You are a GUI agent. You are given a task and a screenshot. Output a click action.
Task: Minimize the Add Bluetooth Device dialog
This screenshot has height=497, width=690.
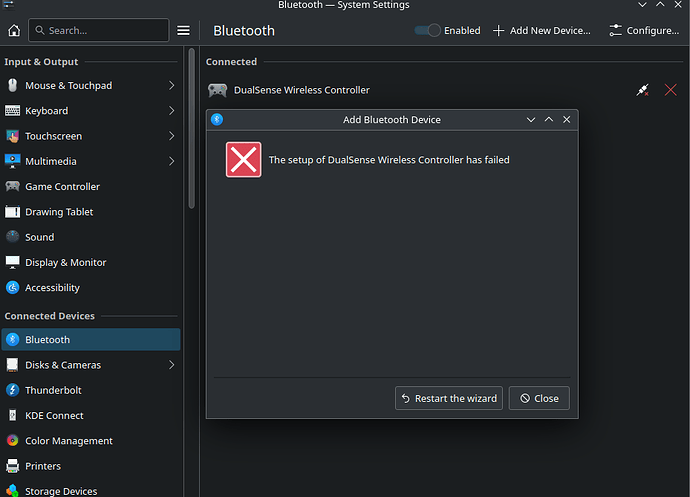click(531, 120)
